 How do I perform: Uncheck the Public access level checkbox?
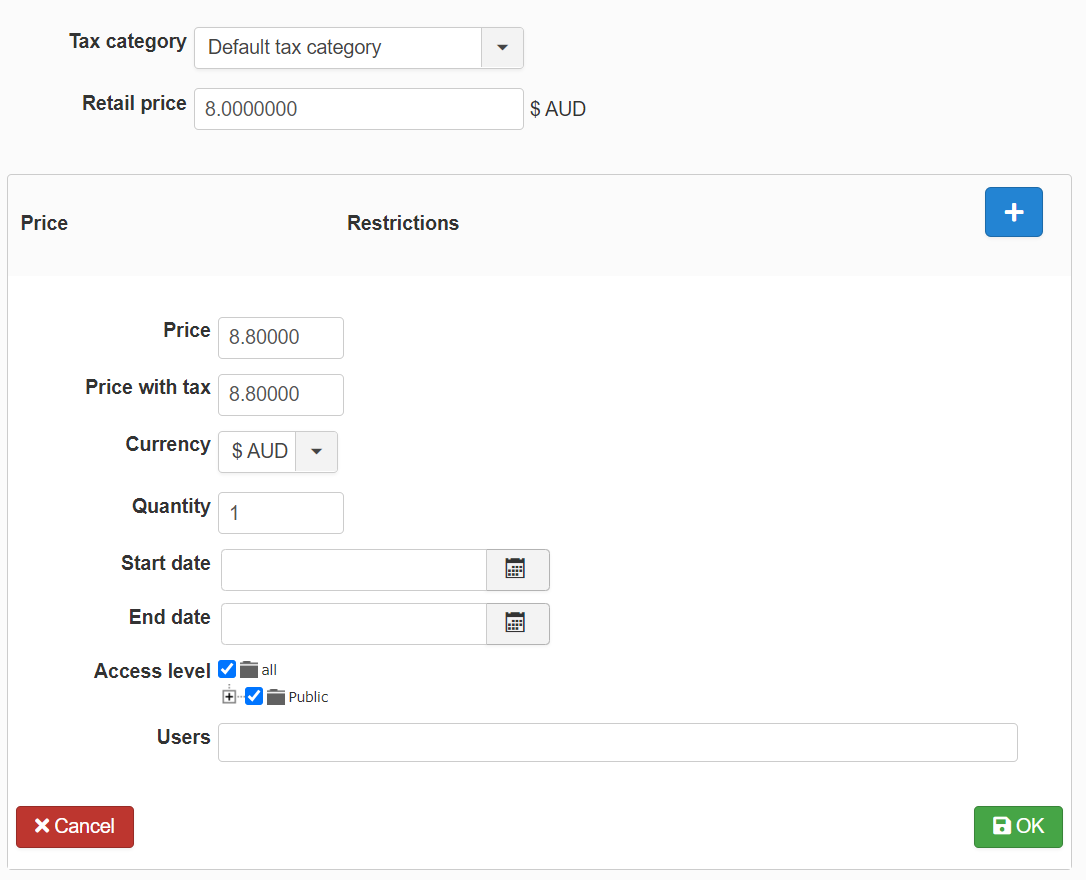pyautogui.click(x=254, y=697)
